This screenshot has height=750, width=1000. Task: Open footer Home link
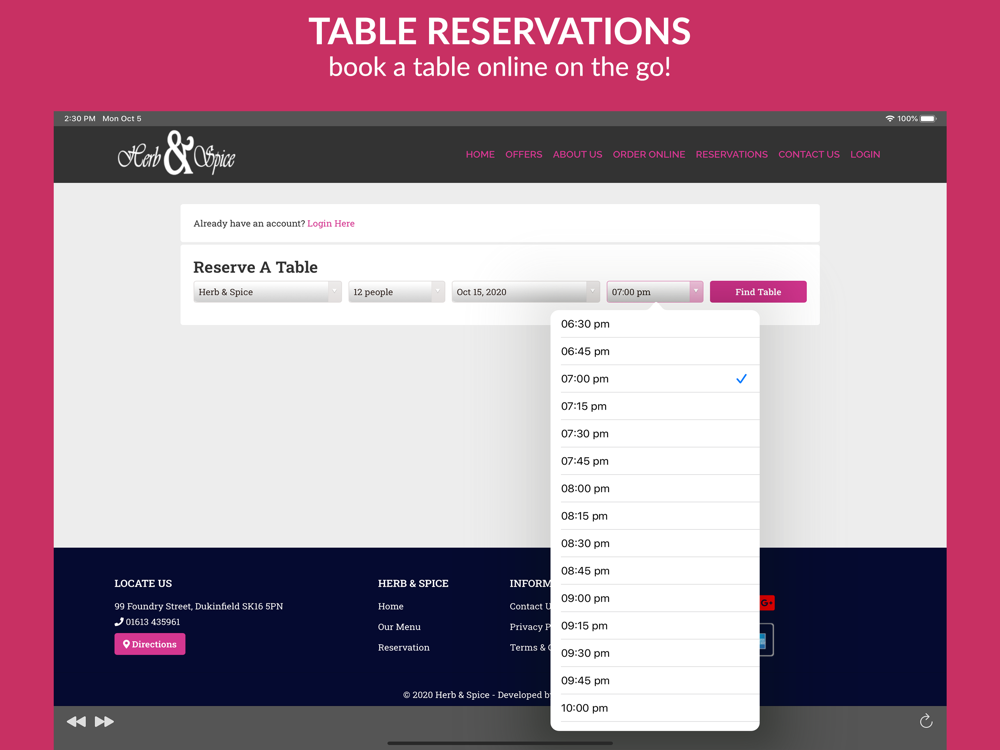(390, 607)
